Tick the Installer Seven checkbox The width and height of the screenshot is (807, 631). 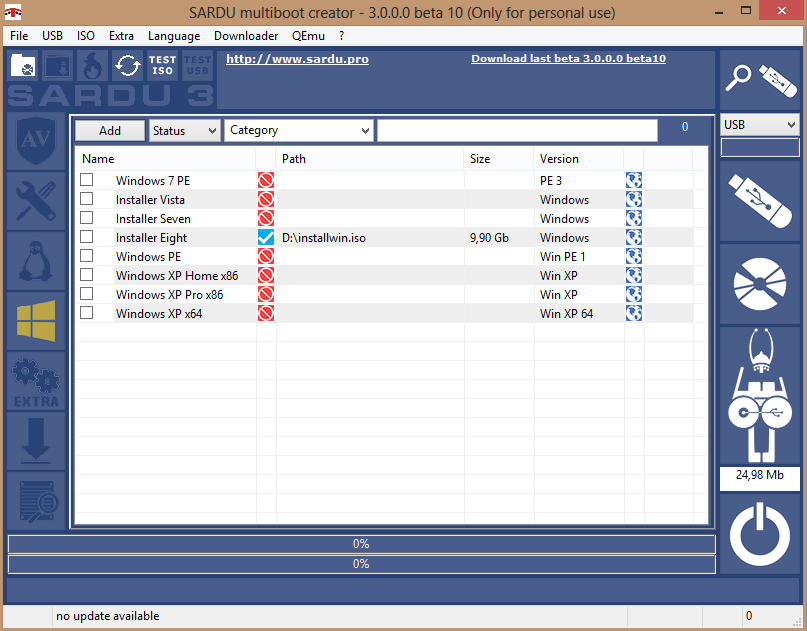coord(86,218)
